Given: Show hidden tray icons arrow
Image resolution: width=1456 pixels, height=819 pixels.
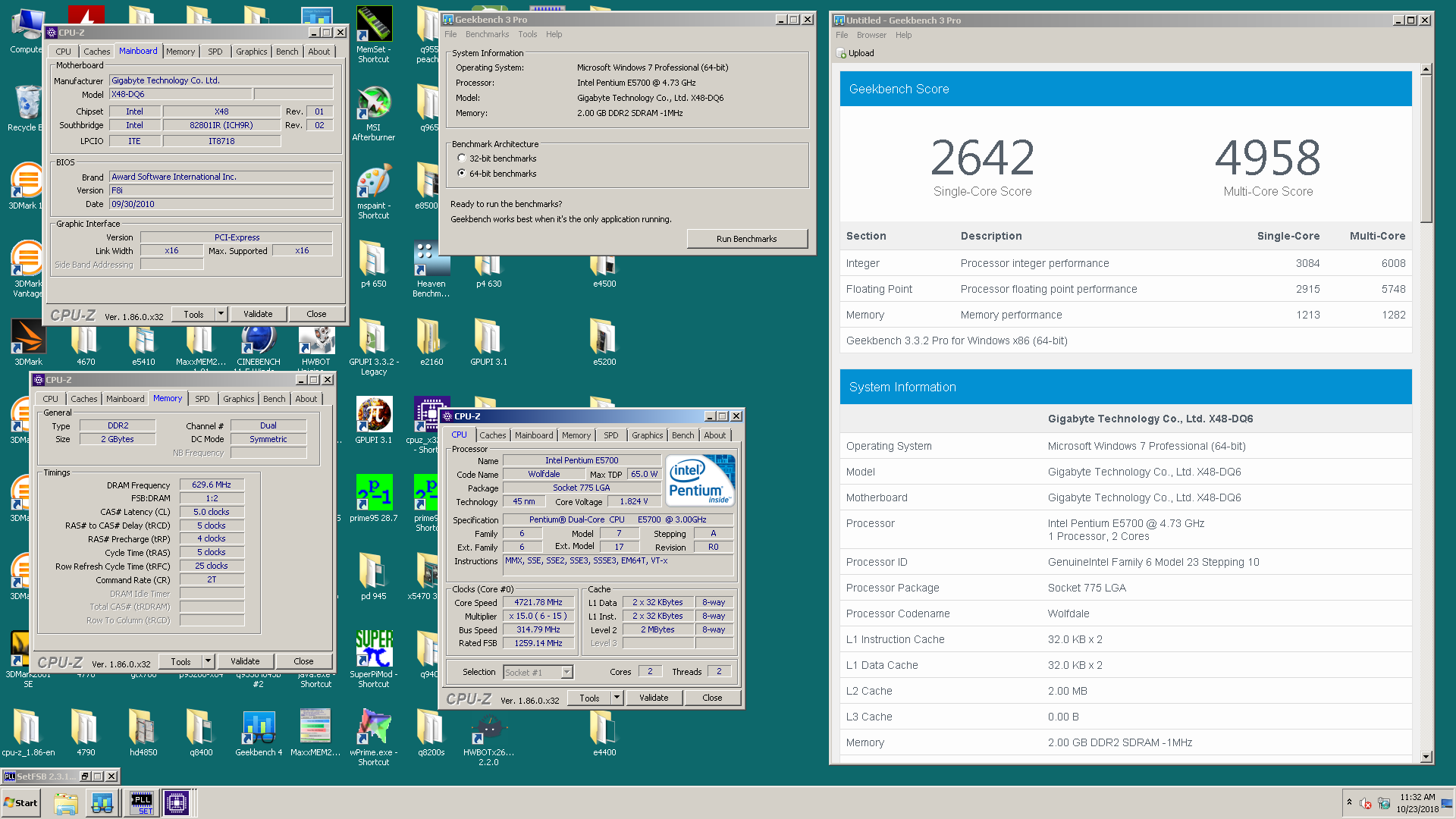Looking at the screenshot, I should pos(1349,802).
